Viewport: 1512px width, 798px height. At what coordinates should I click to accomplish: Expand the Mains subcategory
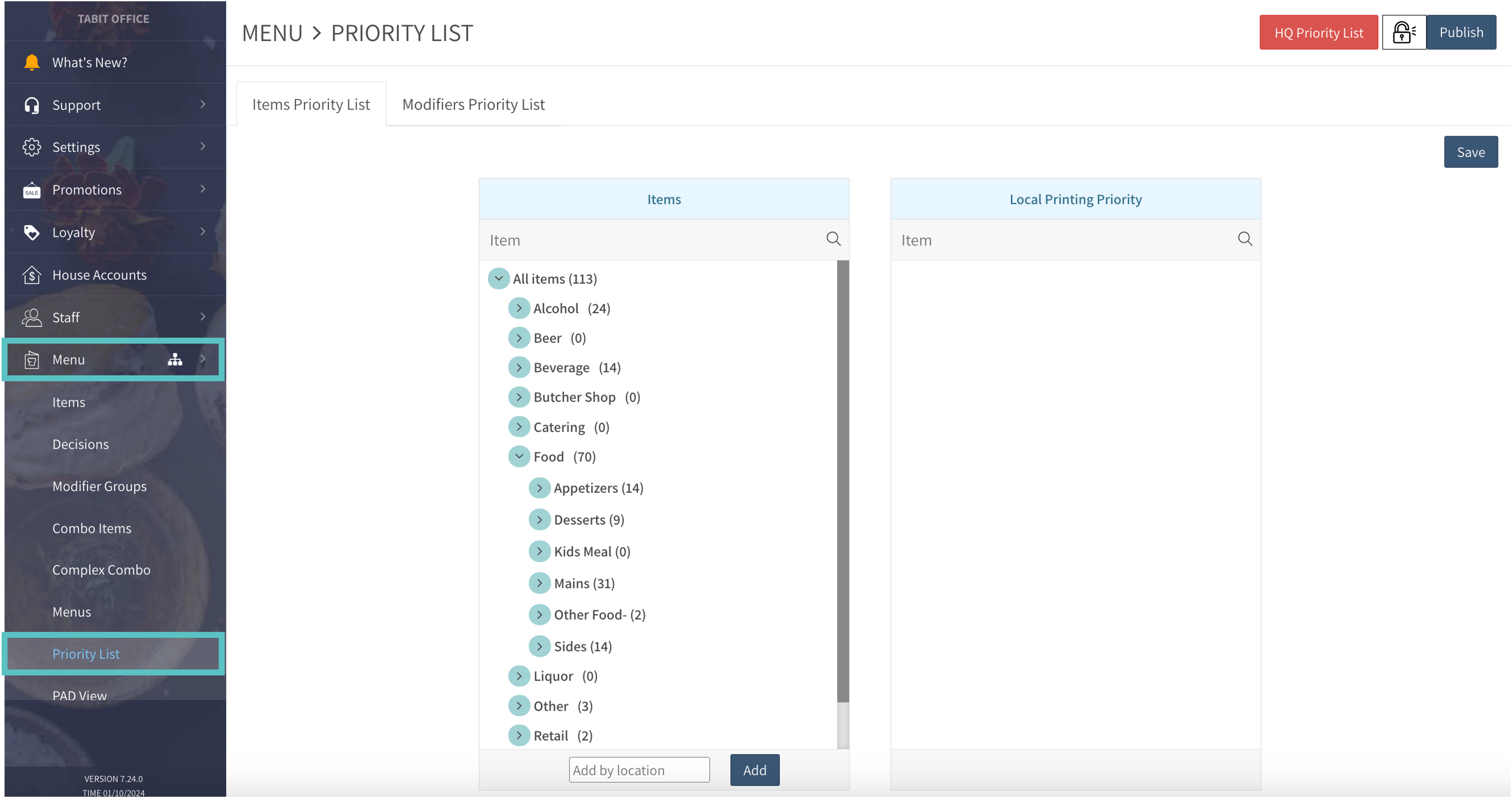click(539, 582)
